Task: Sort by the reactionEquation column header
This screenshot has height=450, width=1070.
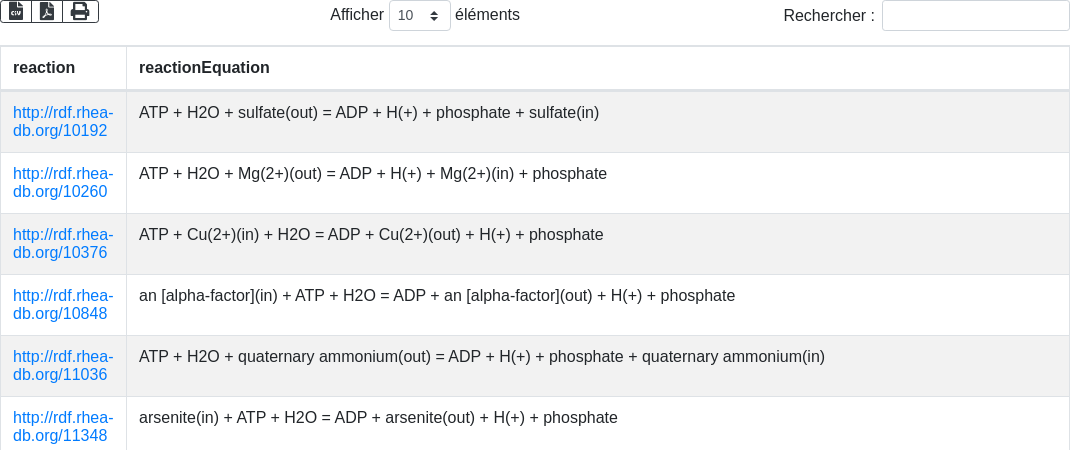Action: [x=204, y=68]
